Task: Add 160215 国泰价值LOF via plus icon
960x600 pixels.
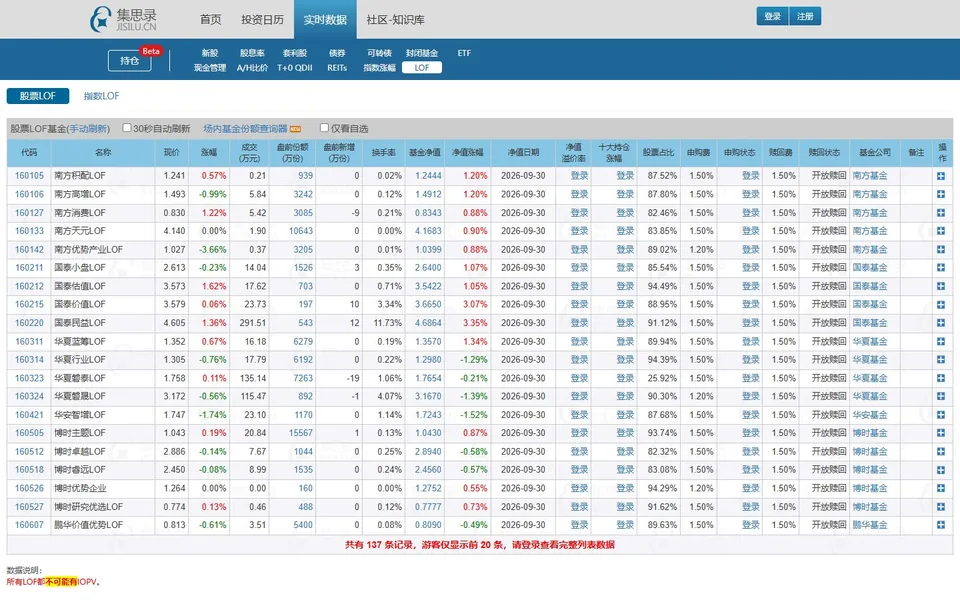Action: pyautogui.click(x=941, y=304)
